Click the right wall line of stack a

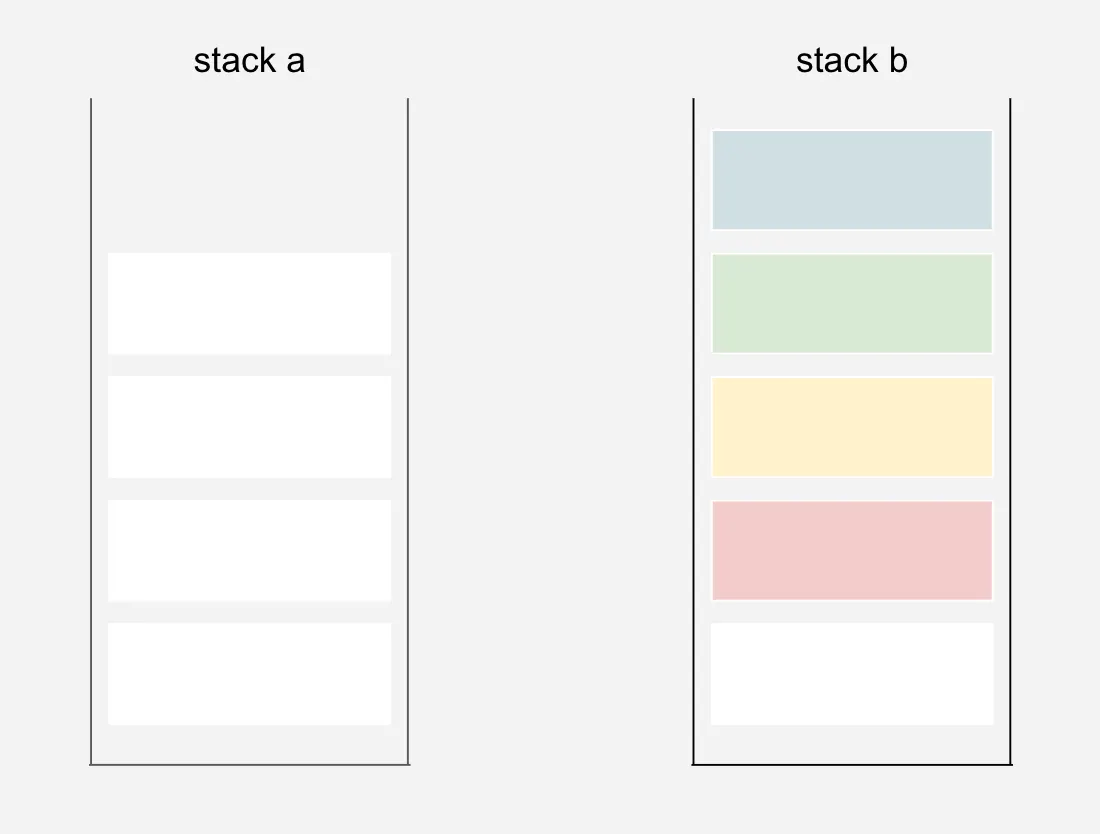pos(408,430)
